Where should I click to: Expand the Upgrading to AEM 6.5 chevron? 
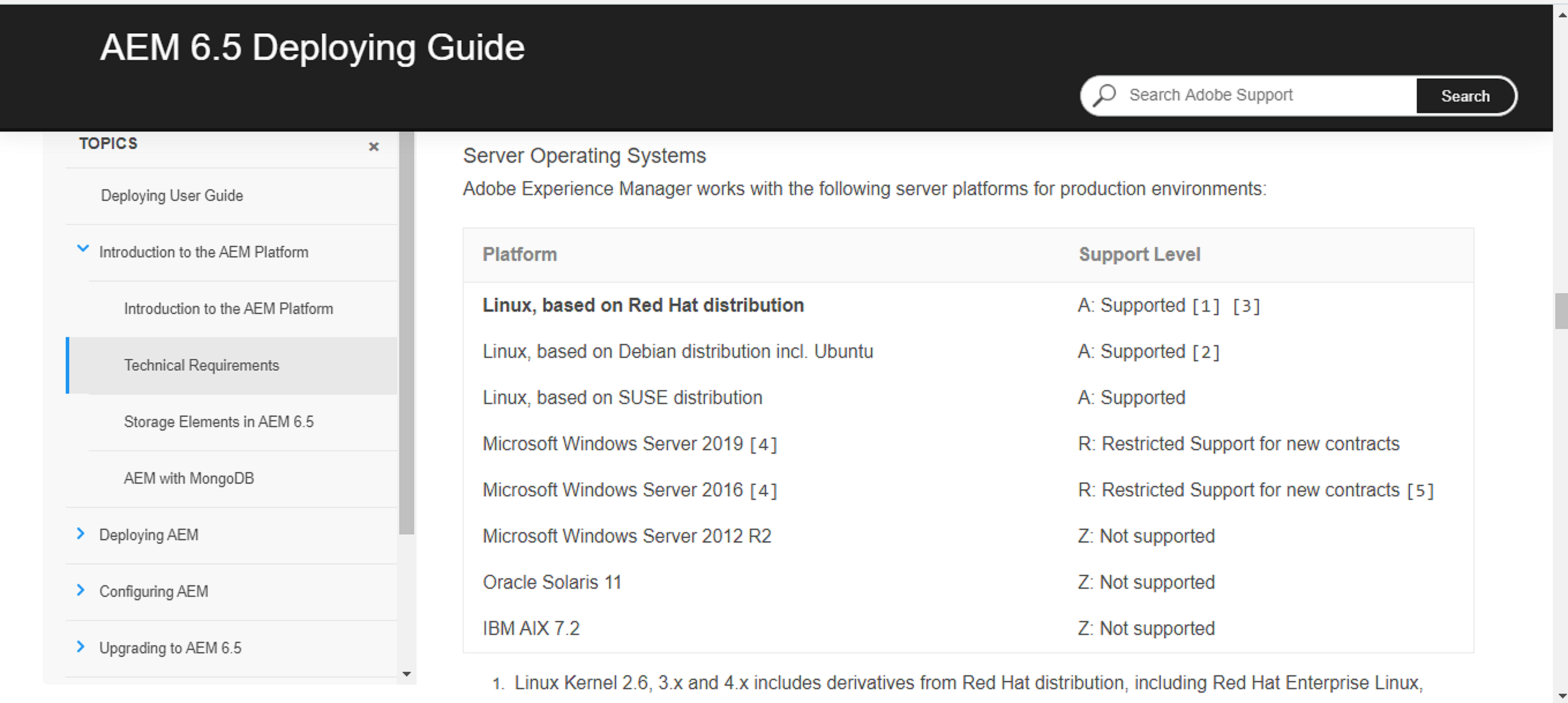80,646
